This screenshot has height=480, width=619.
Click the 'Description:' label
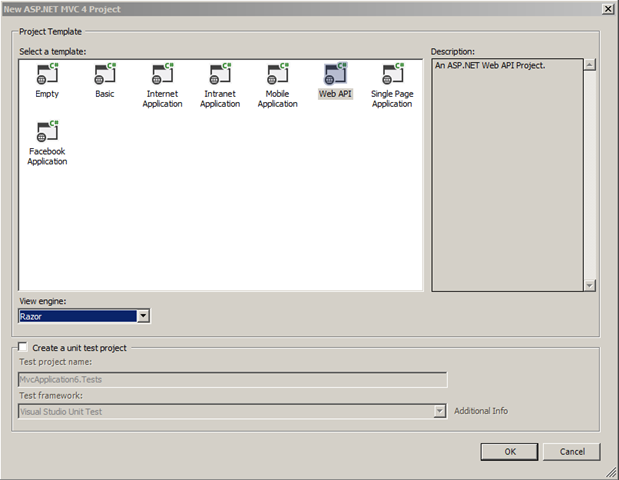[x=452, y=52]
